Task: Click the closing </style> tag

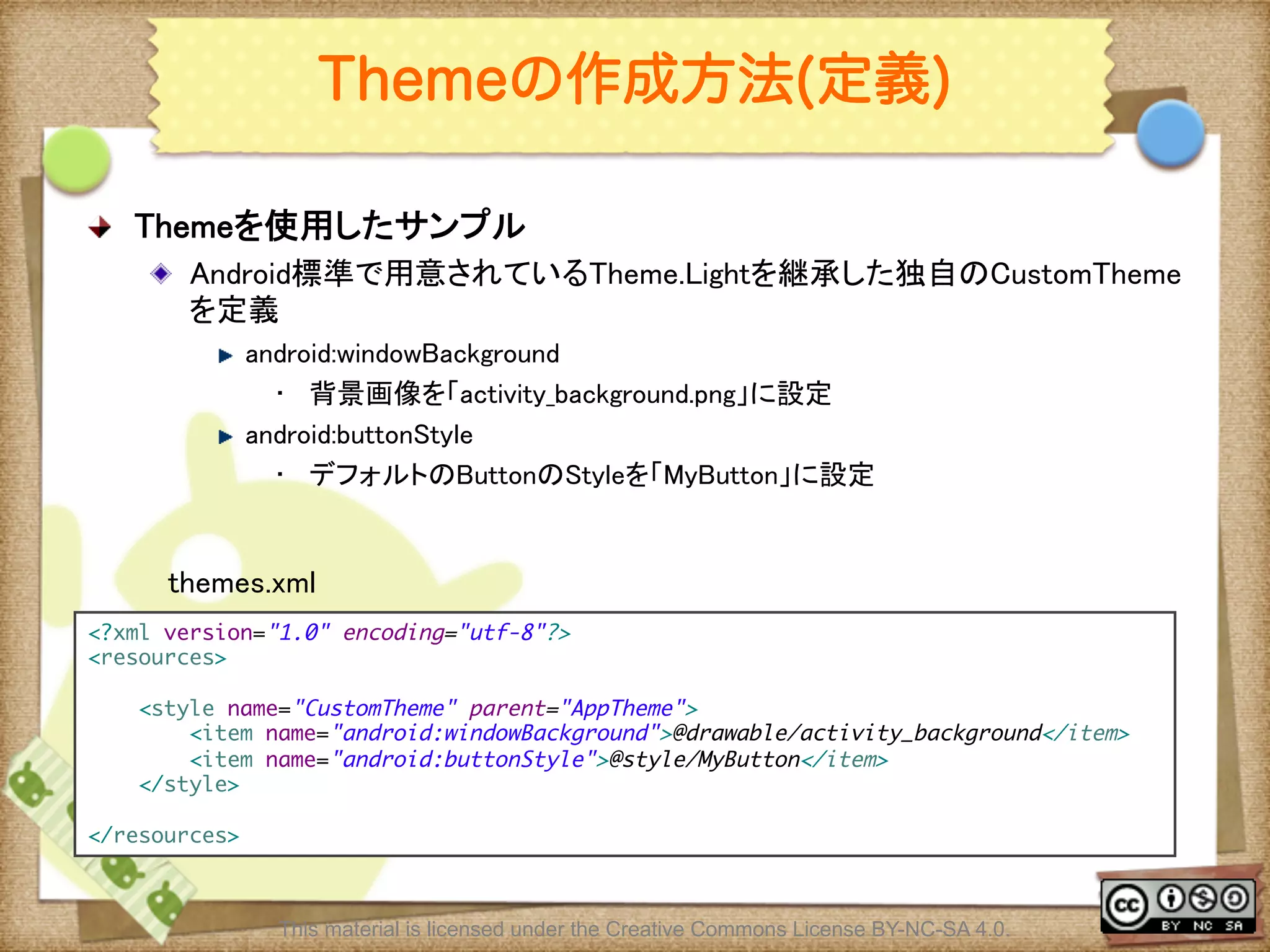Action: point(189,785)
